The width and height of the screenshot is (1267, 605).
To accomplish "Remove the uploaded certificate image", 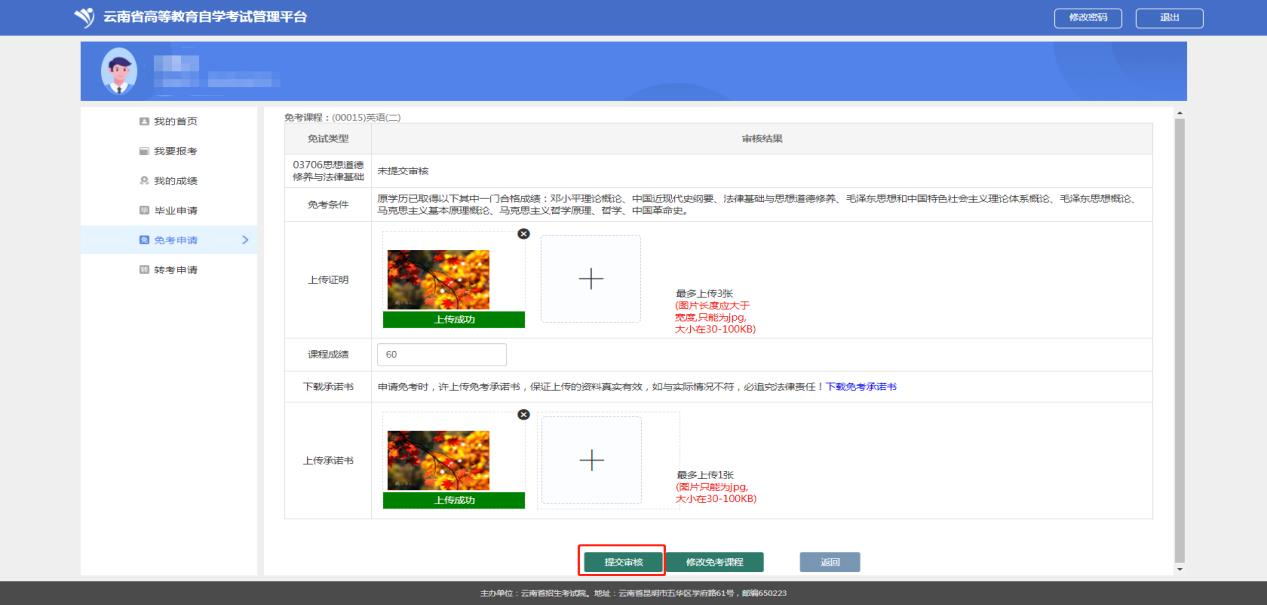I will [523, 233].
